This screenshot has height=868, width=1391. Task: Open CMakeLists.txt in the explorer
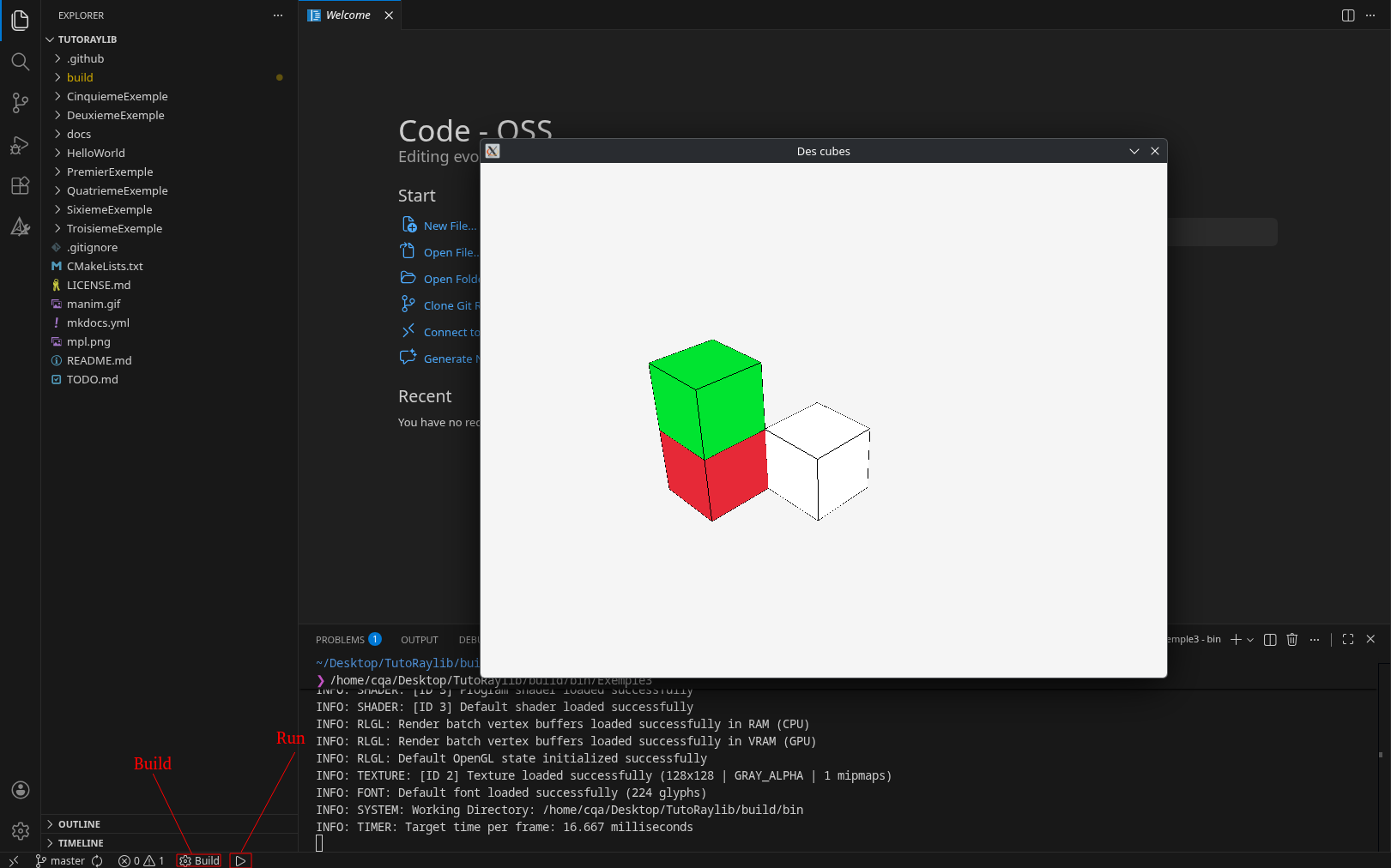pyautogui.click(x=105, y=267)
